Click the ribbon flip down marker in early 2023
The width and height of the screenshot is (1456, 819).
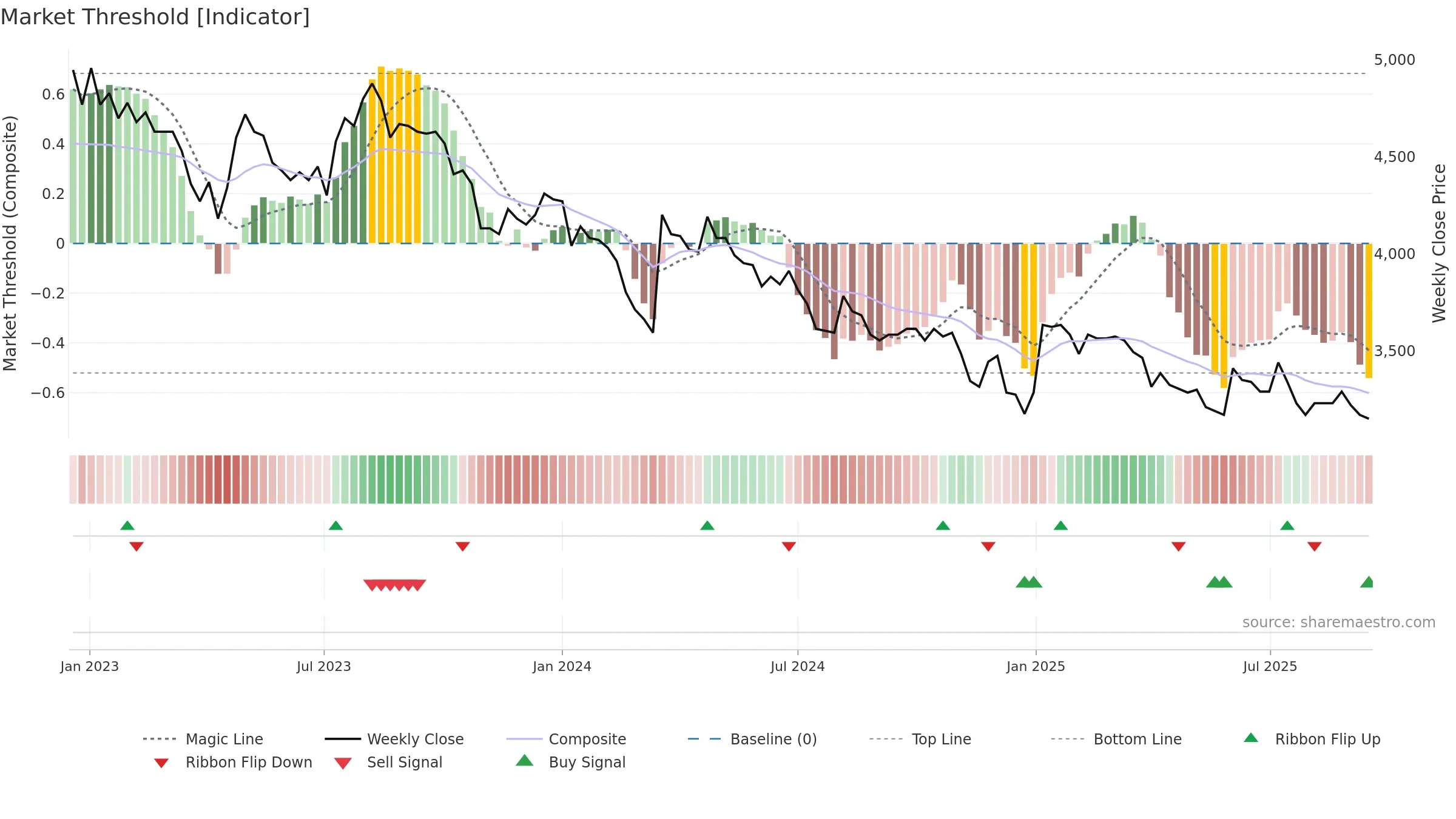tap(136, 547)
